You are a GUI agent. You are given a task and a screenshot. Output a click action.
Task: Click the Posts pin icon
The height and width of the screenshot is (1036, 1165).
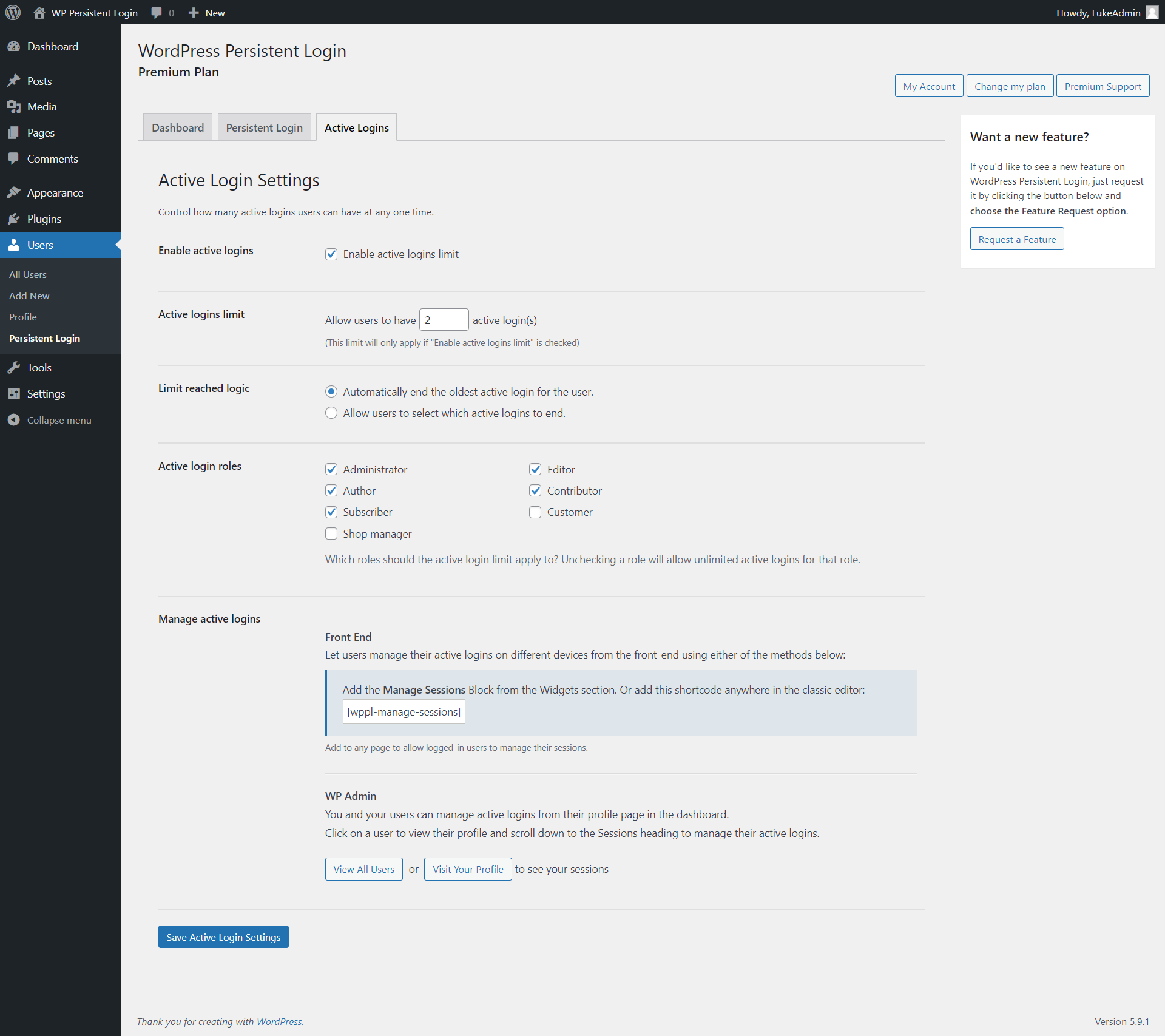pos(13,81)
